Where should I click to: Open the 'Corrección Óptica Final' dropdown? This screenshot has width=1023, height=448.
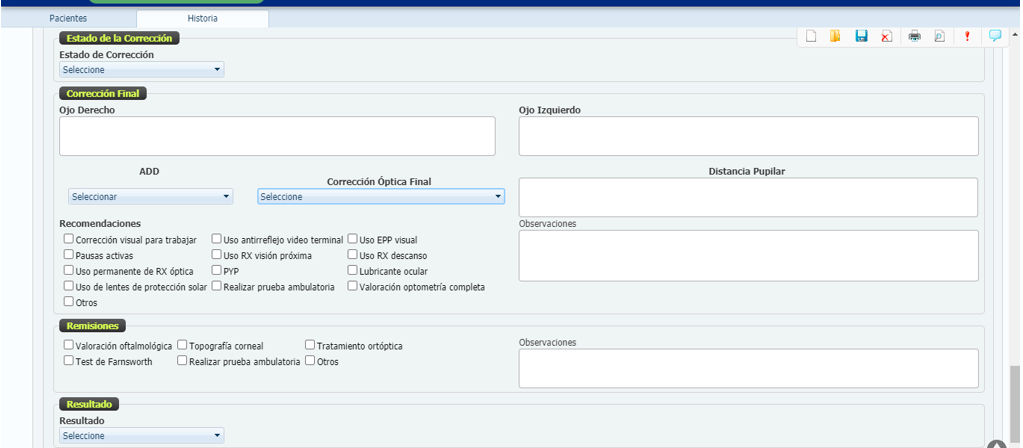pos(380,197)
